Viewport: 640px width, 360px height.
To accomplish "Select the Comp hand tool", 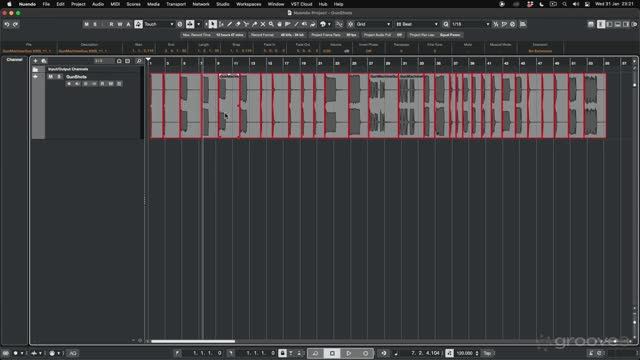I will pos(280,24).
